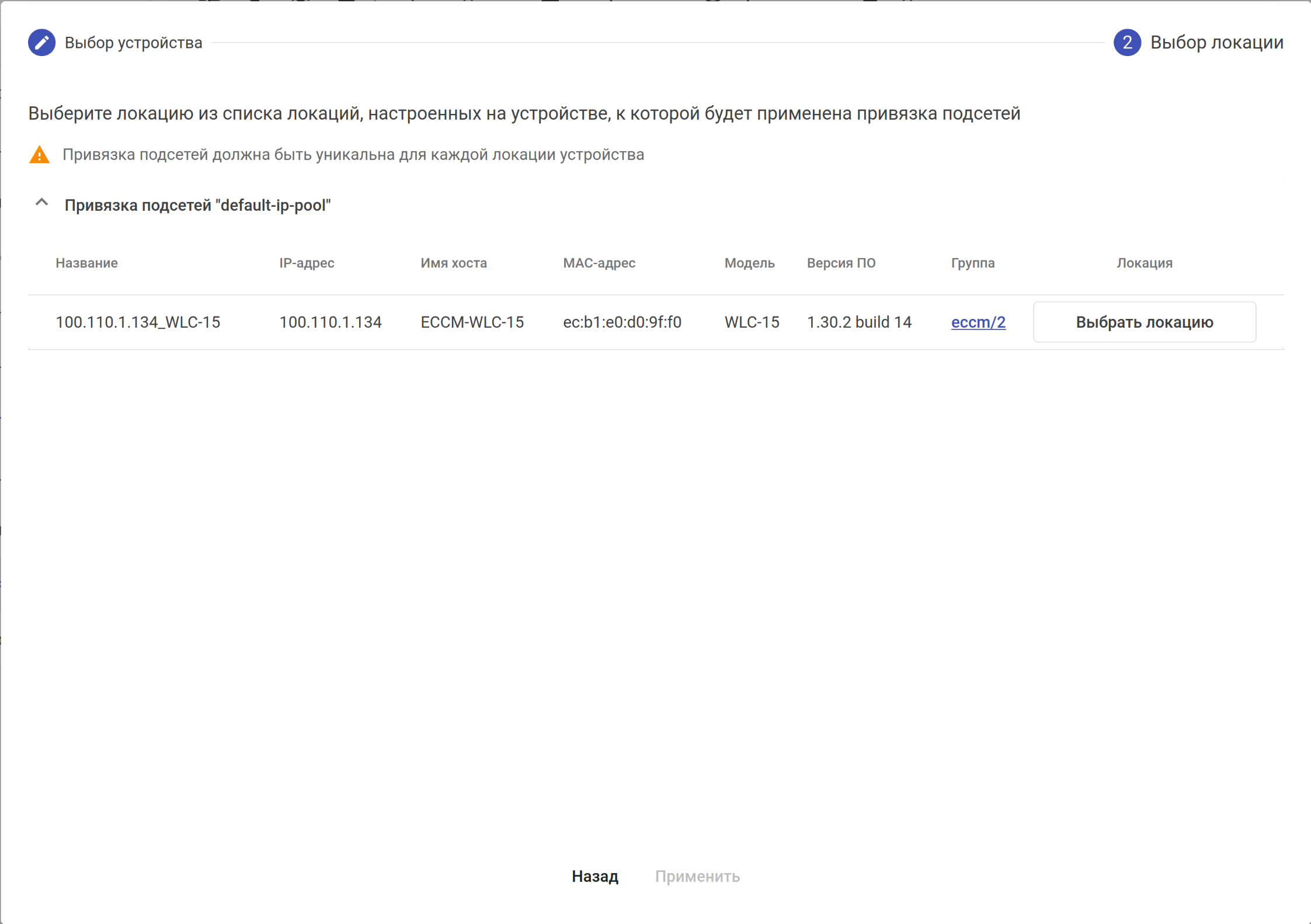Click the step 2 circle icon
Viewport: 1311px width, 924px height.
click(1126, 43)
